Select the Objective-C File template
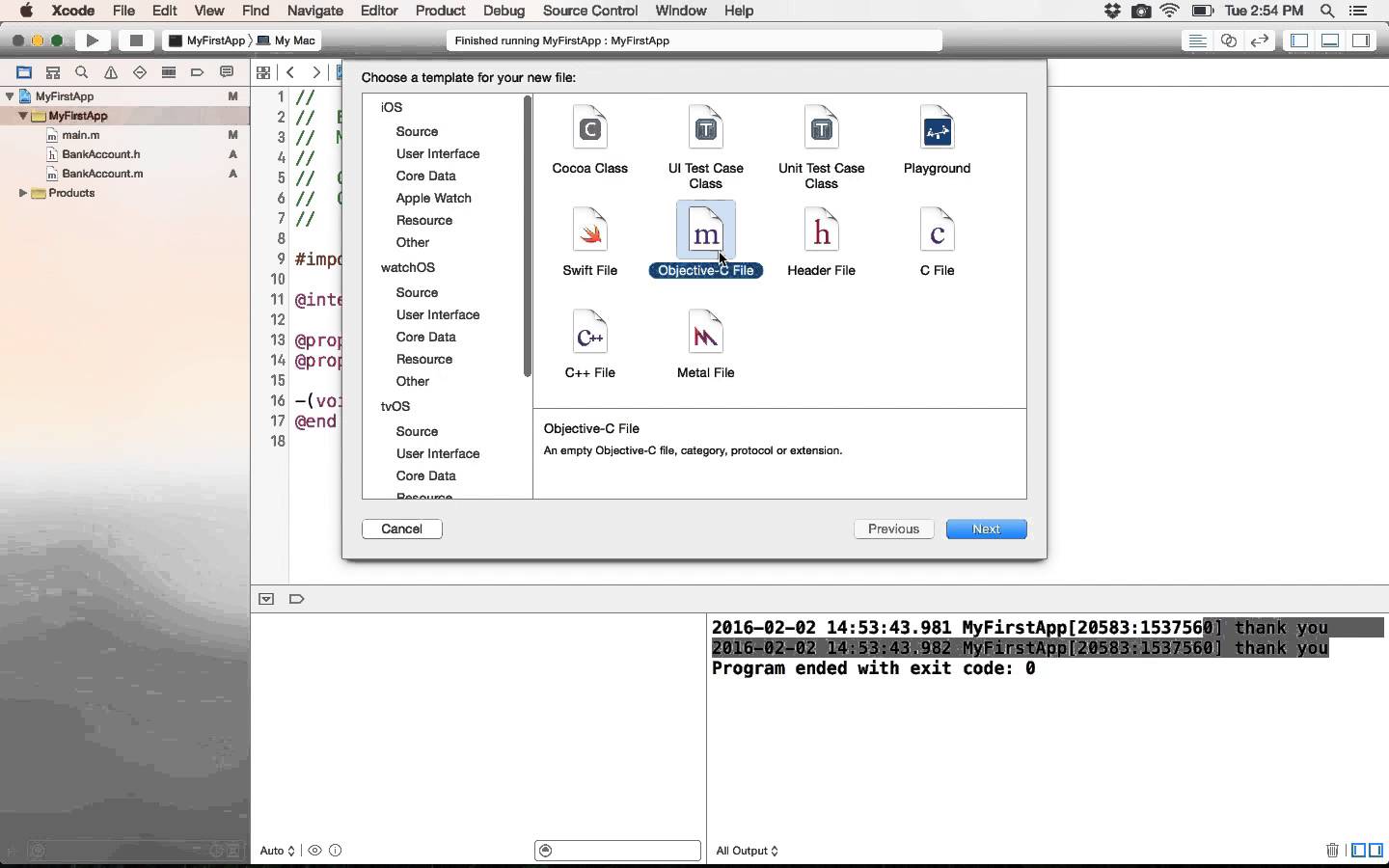This screenshot has height=868, width=1389. [705, 240]
